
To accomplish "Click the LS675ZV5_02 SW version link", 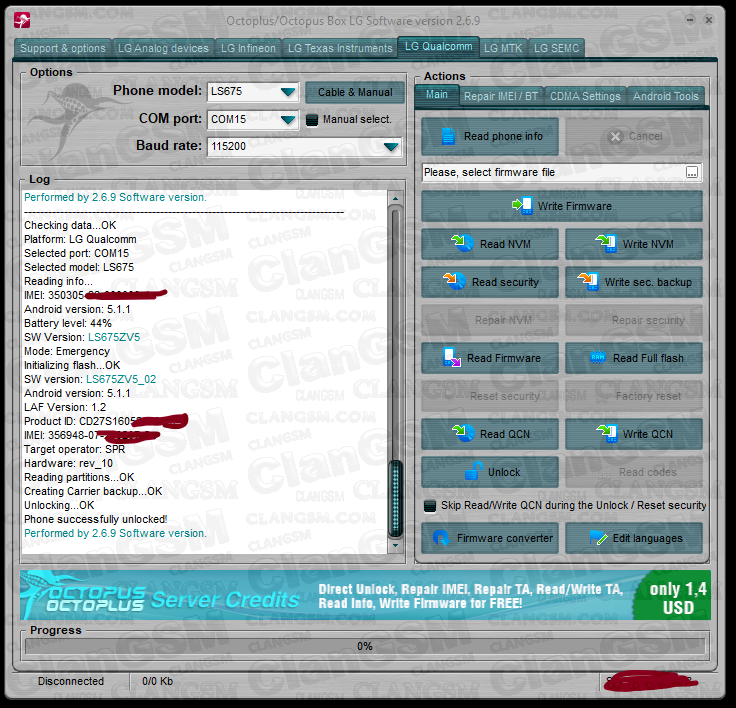I will pos(121,379).
